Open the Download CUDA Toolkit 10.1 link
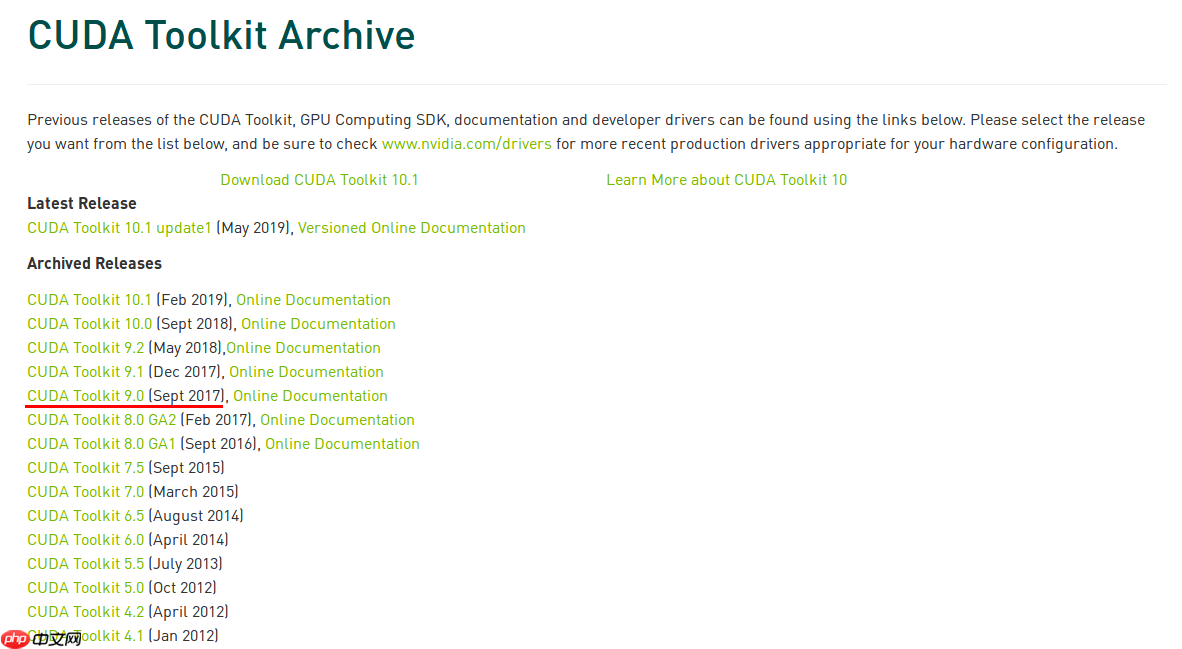Viewport: 1182px width, 649px height. (319, 180)
